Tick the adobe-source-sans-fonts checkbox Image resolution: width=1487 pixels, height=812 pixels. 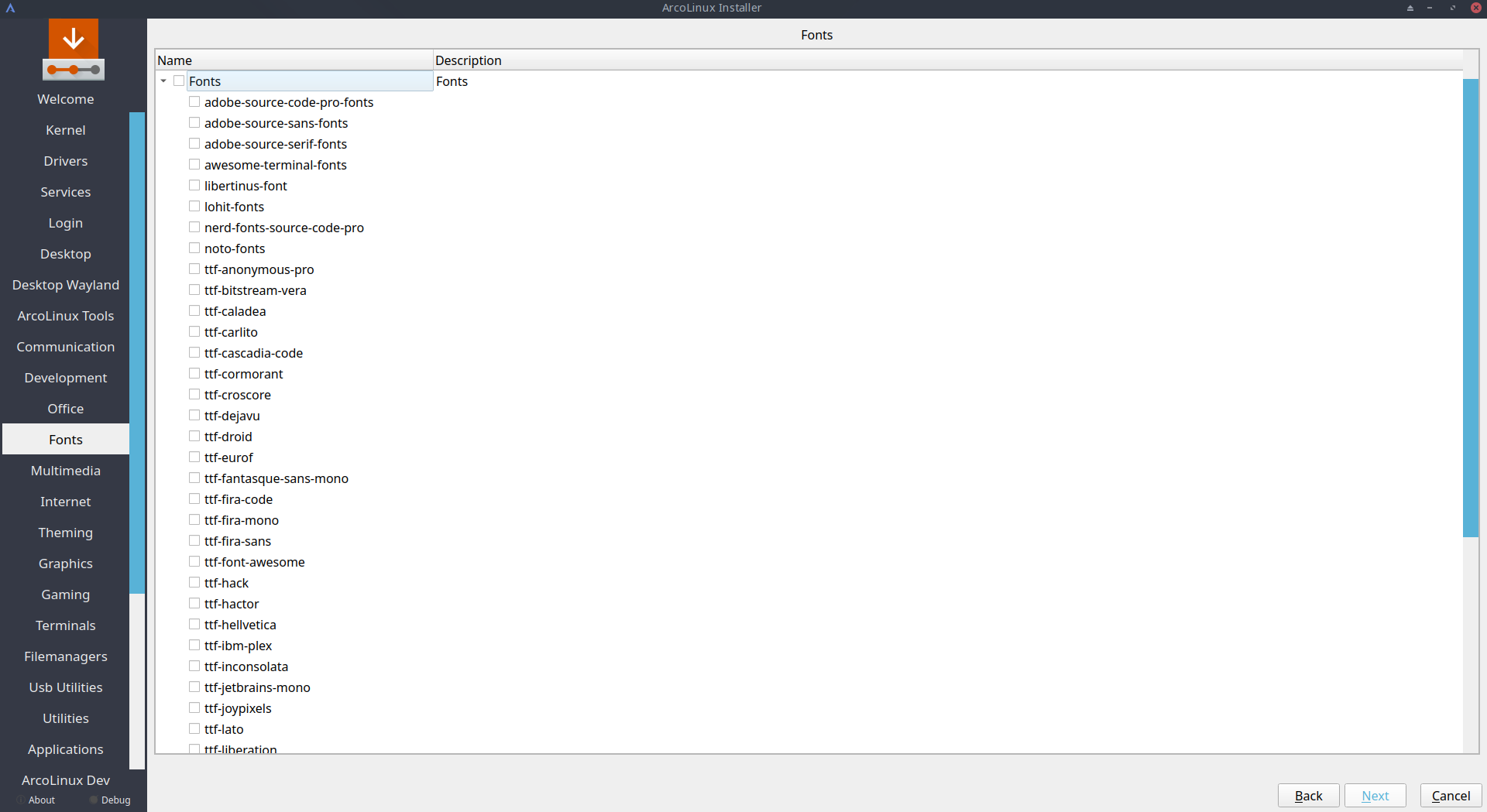coord(194,123)
